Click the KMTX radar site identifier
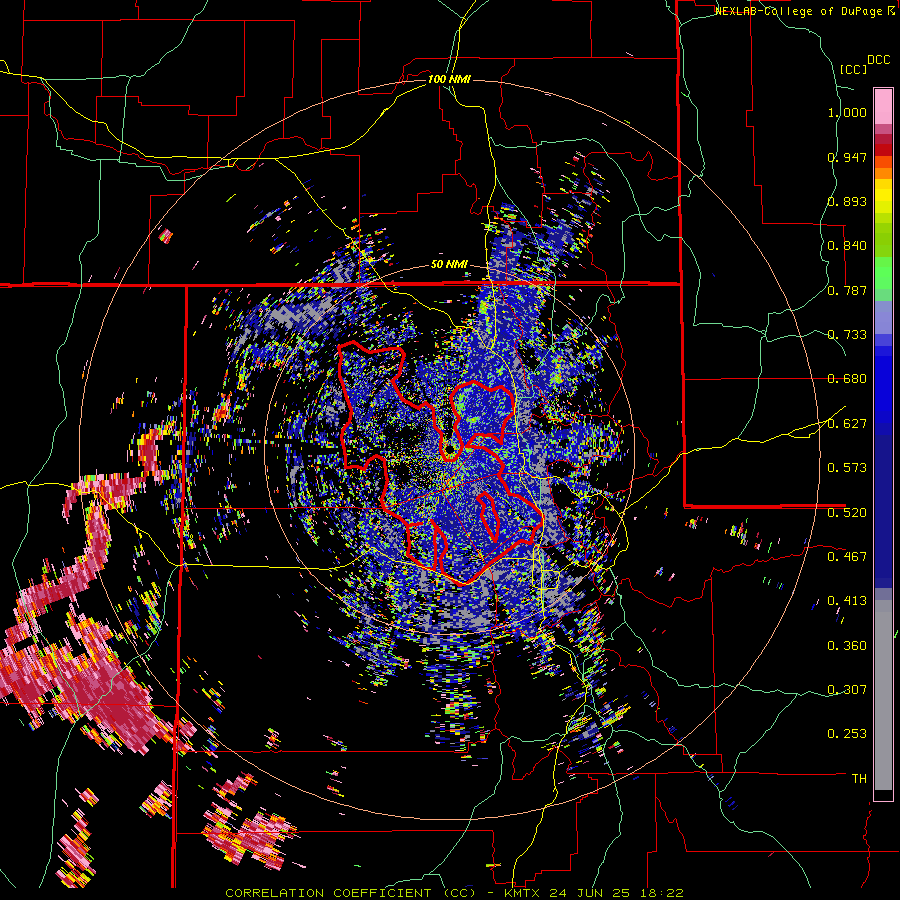Screen dimensions: 900x900 tap(523, 893)
